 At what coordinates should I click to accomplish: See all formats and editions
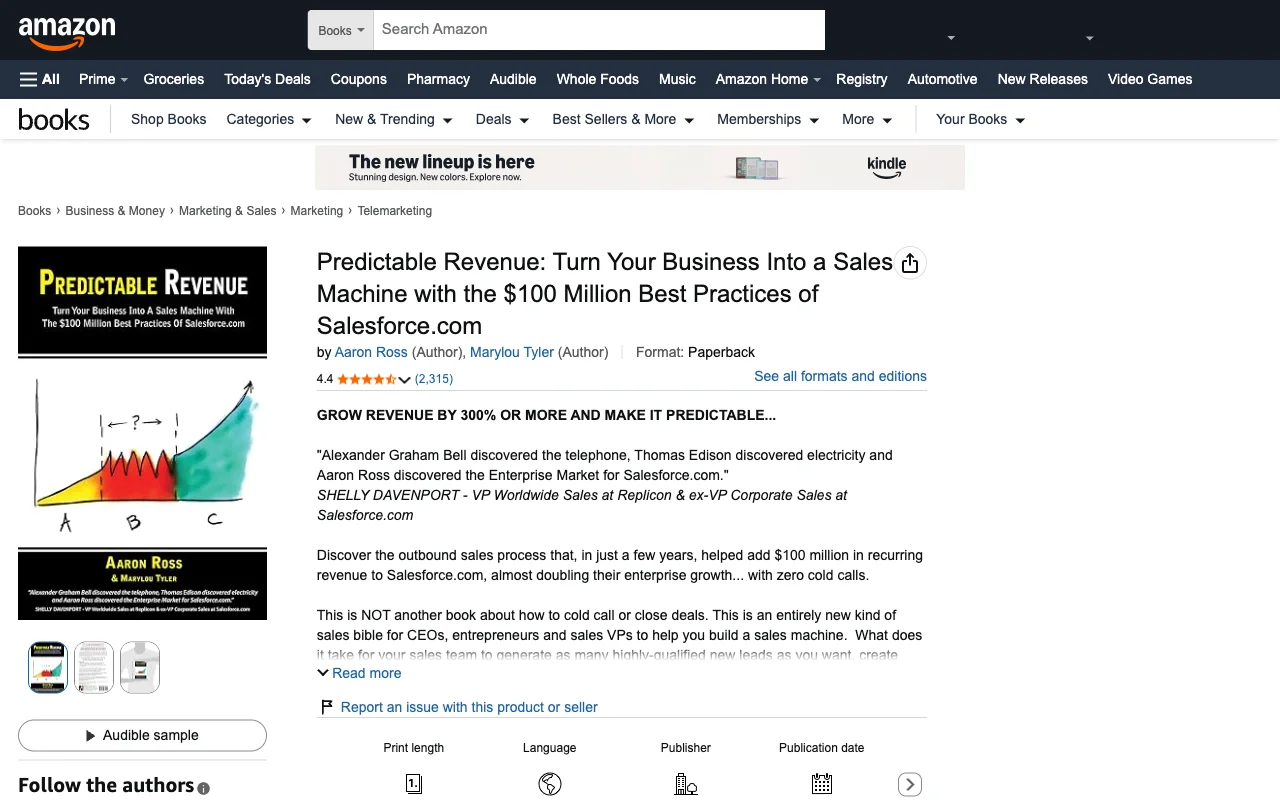tap(840, 376)
